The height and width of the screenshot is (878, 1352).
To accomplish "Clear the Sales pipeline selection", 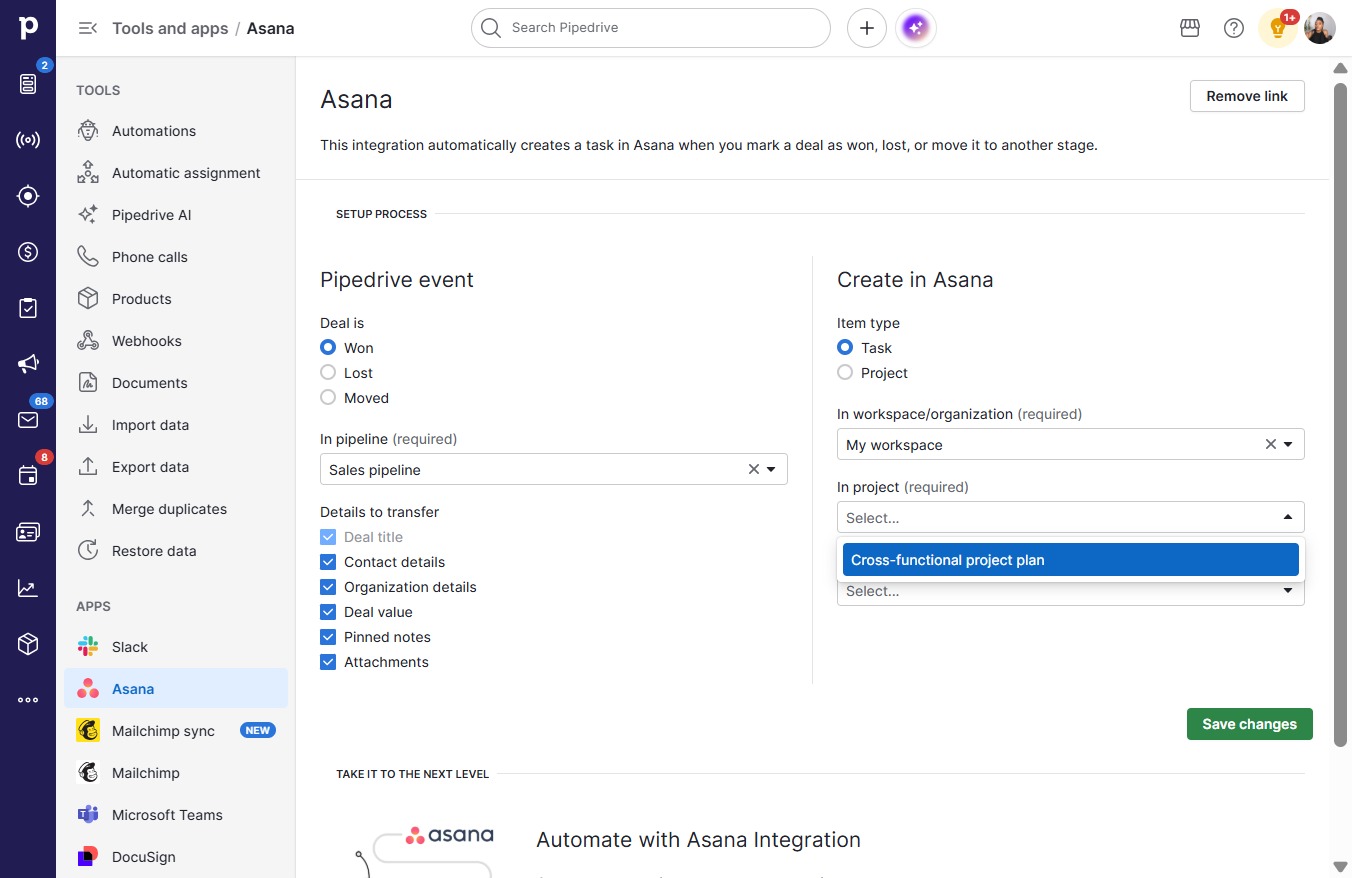I will (754, 470).
